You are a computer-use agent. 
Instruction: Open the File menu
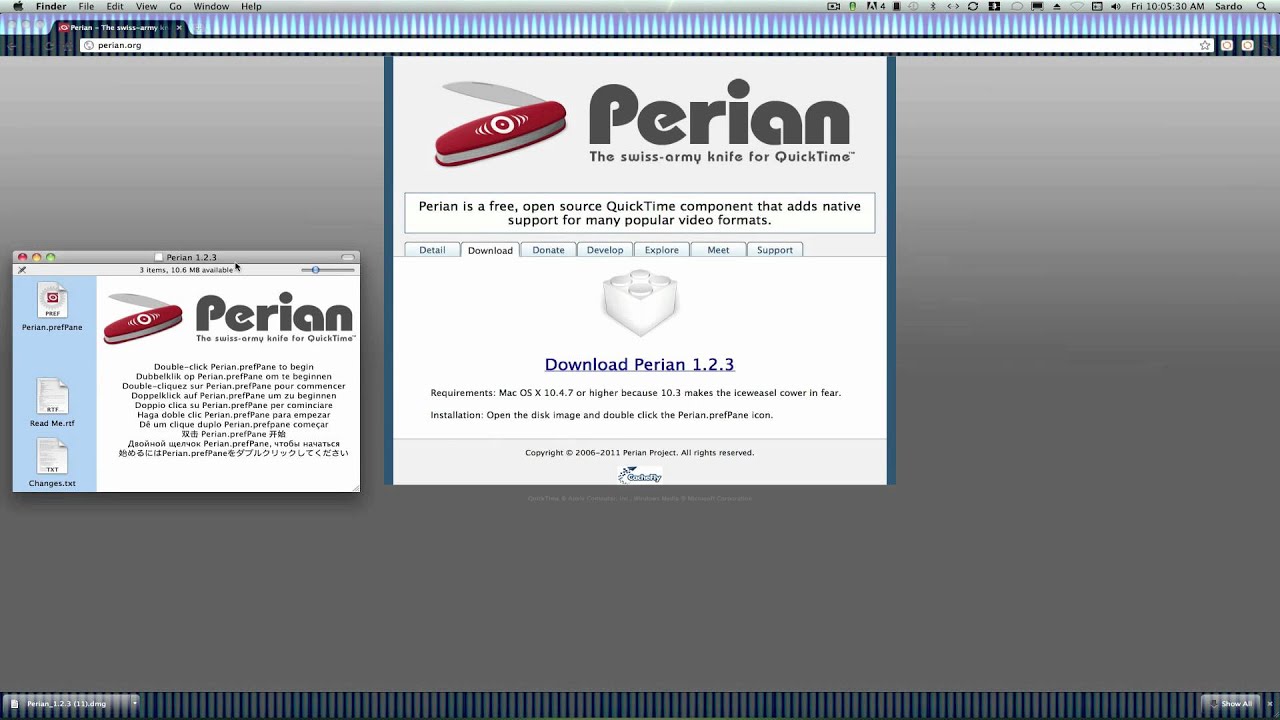tap(87, 6)
